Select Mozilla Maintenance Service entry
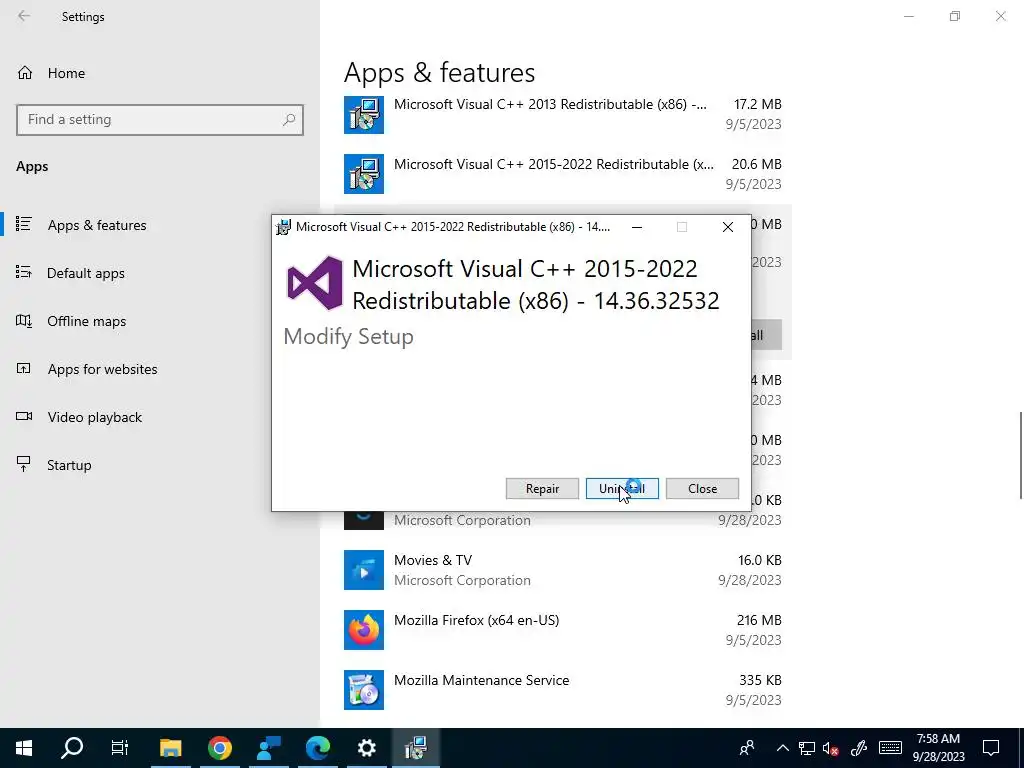Viewport: 1024px width, 768px height. pos(562,690)
